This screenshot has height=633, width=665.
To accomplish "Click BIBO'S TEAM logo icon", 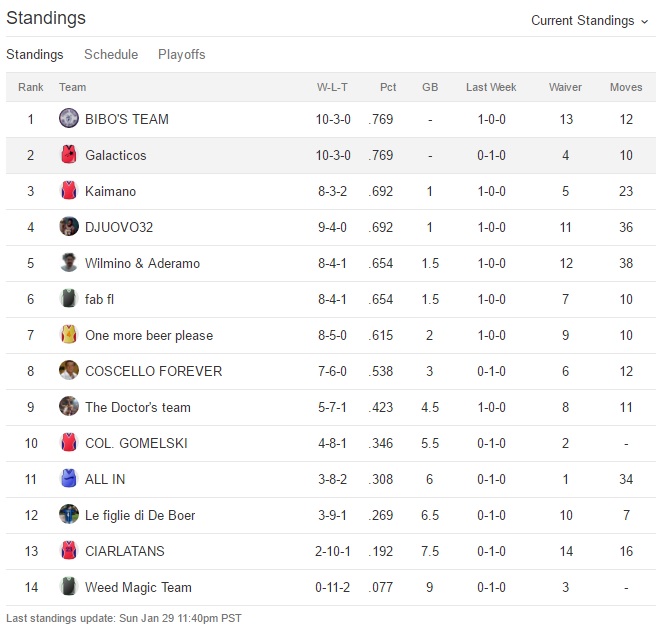I will 68,119.
